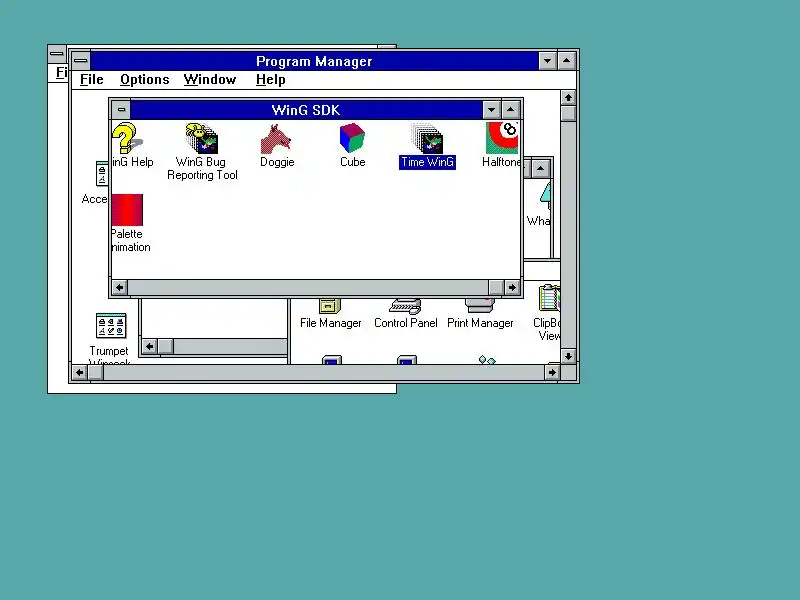Click the File Manager label text
Viewport: 800px width, 600px height.
pos(331,323)
